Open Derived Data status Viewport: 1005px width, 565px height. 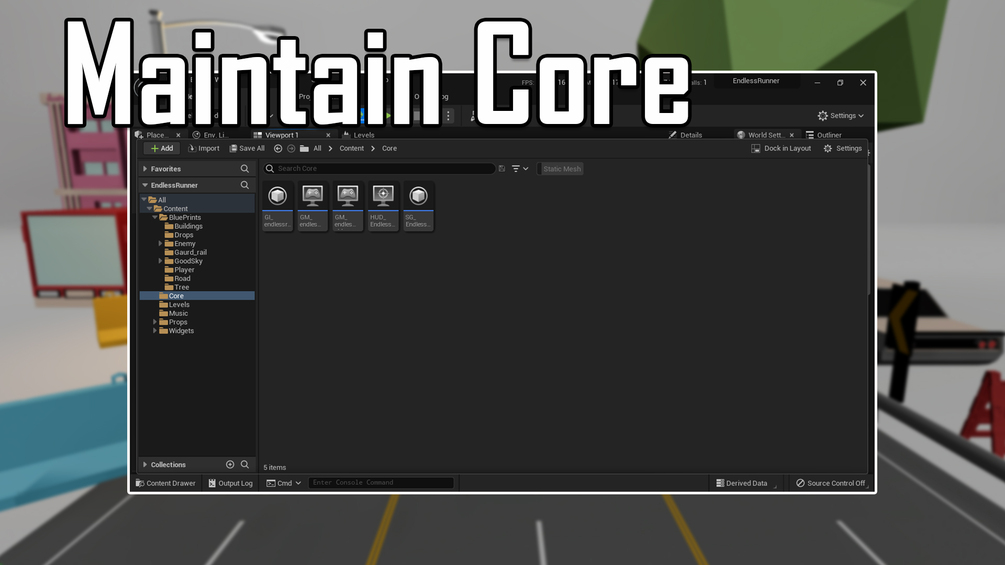pos(742,483)
